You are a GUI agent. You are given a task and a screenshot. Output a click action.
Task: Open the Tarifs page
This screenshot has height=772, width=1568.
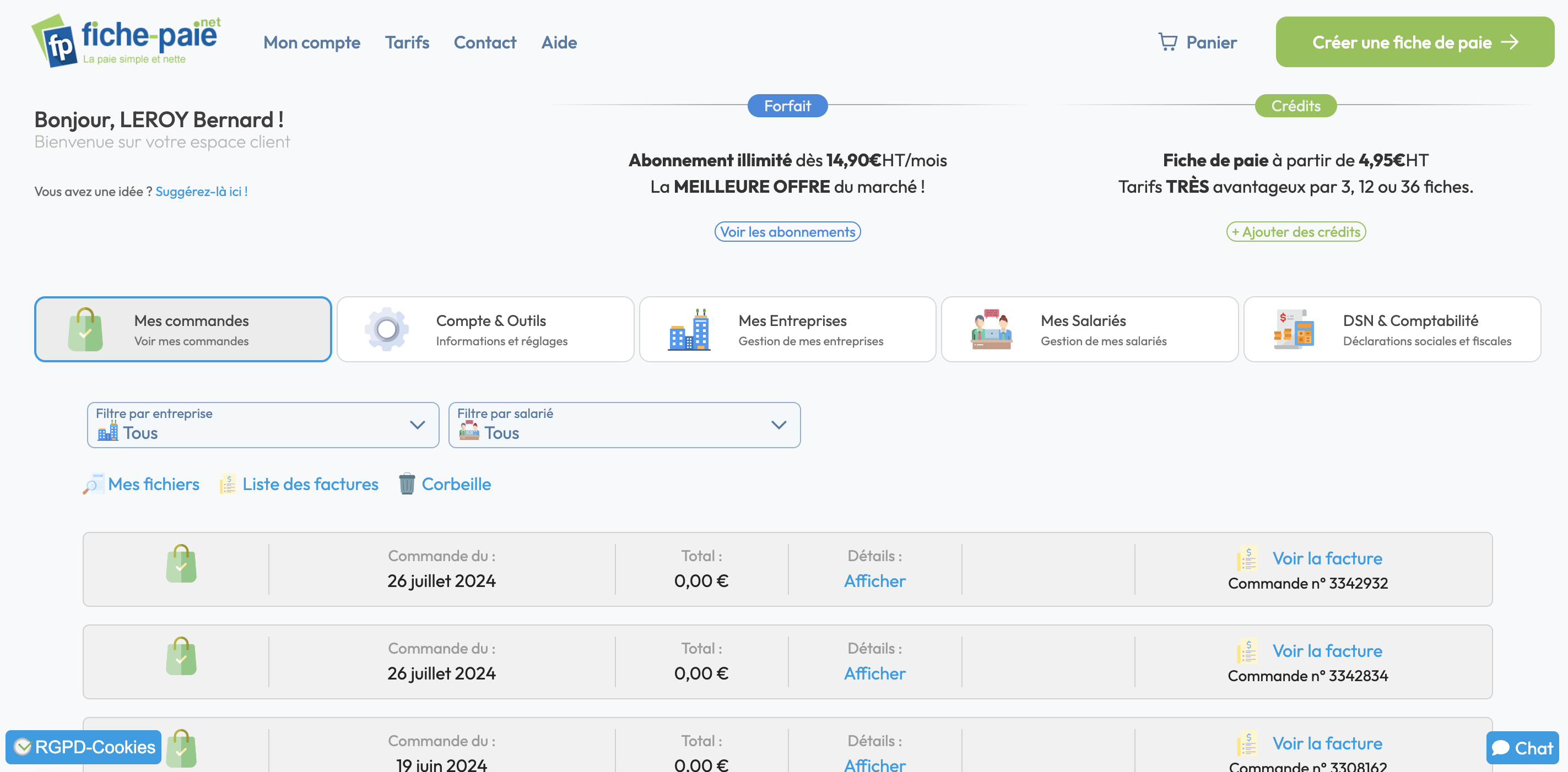tap(407, 42)
